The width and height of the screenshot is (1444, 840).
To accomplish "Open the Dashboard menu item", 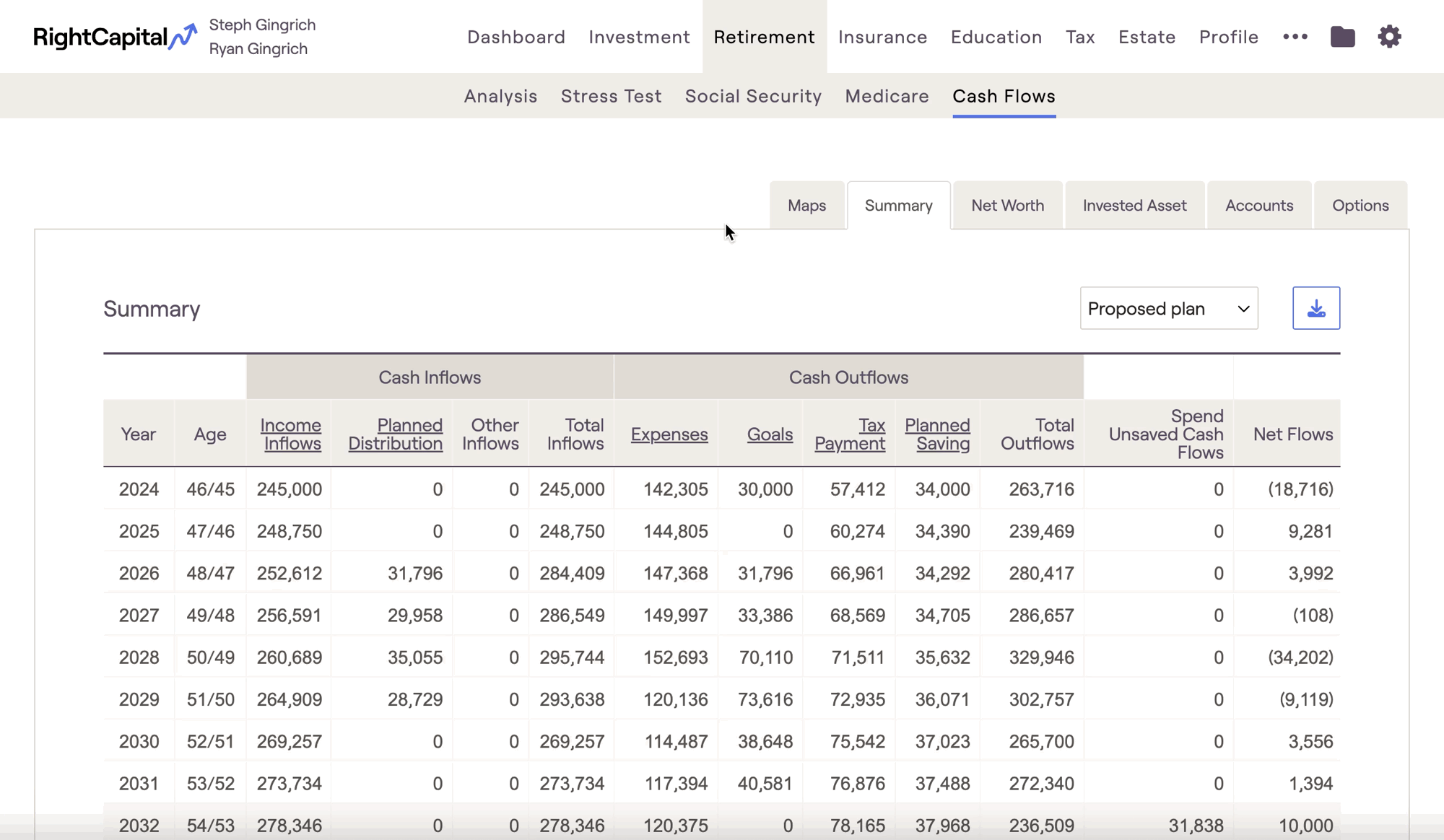I will point(516,37).
